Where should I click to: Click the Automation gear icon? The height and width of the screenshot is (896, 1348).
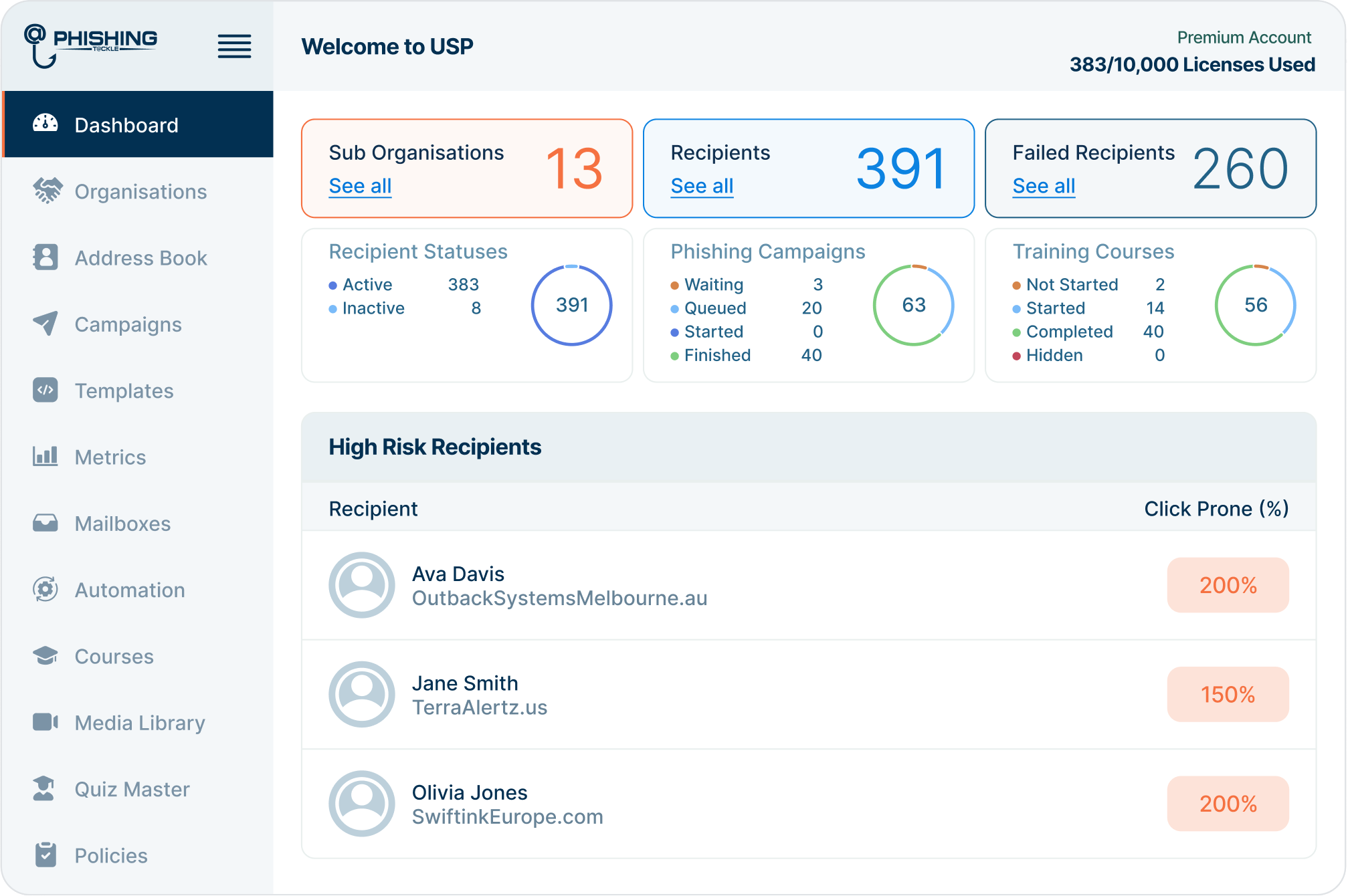45,589
